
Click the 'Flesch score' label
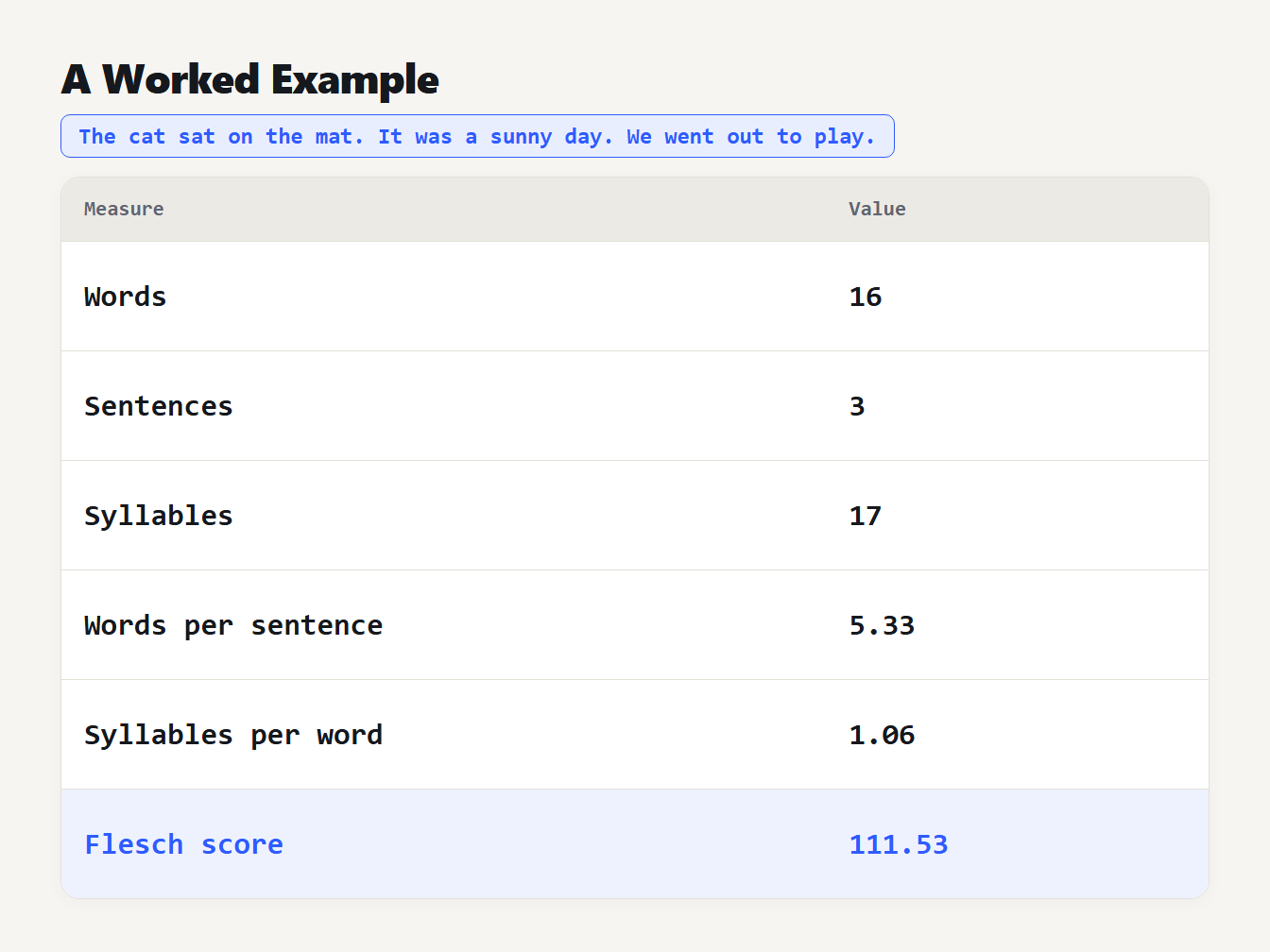point(184,844)
